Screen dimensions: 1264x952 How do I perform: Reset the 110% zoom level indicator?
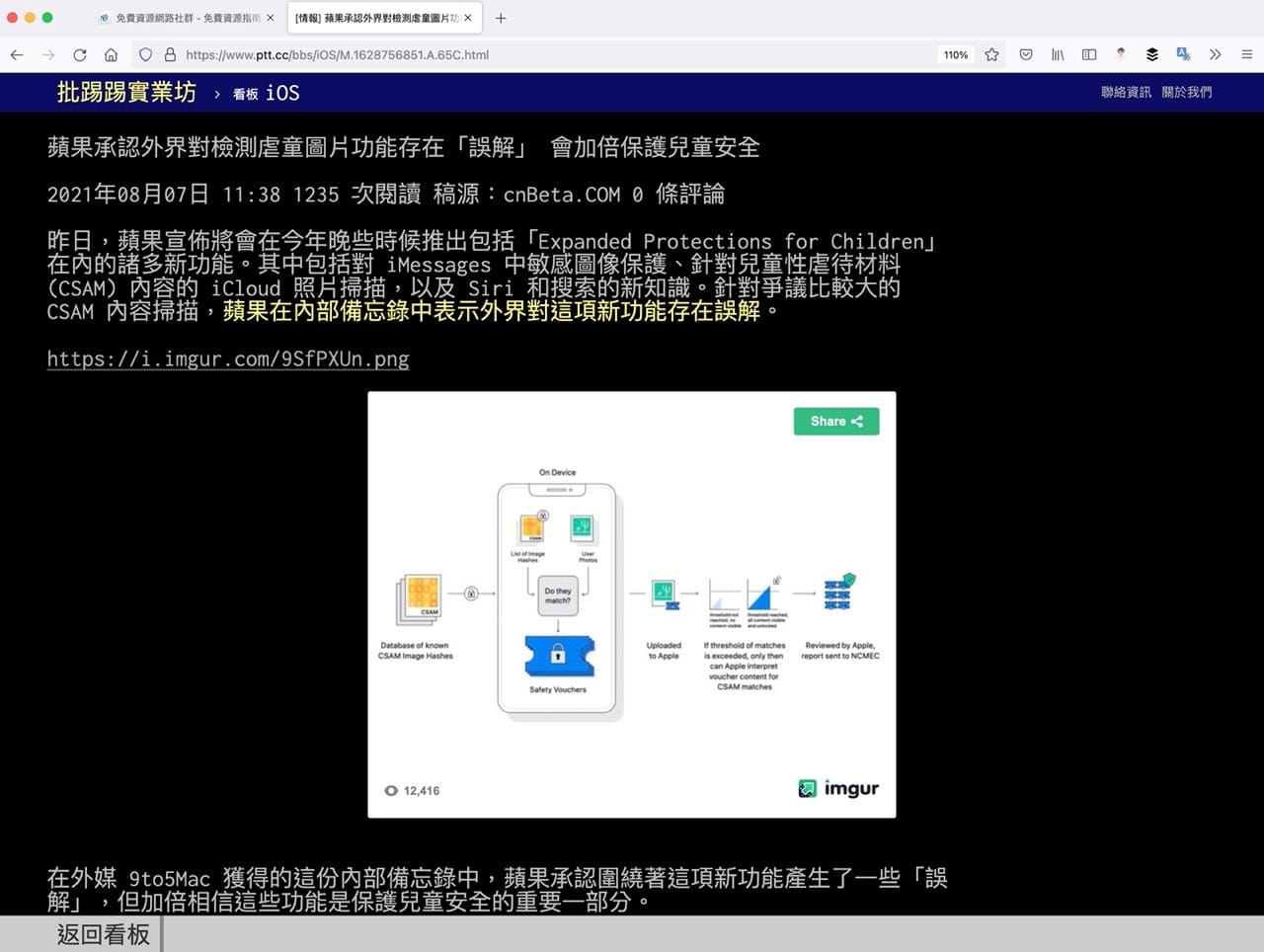coord(956,55)
